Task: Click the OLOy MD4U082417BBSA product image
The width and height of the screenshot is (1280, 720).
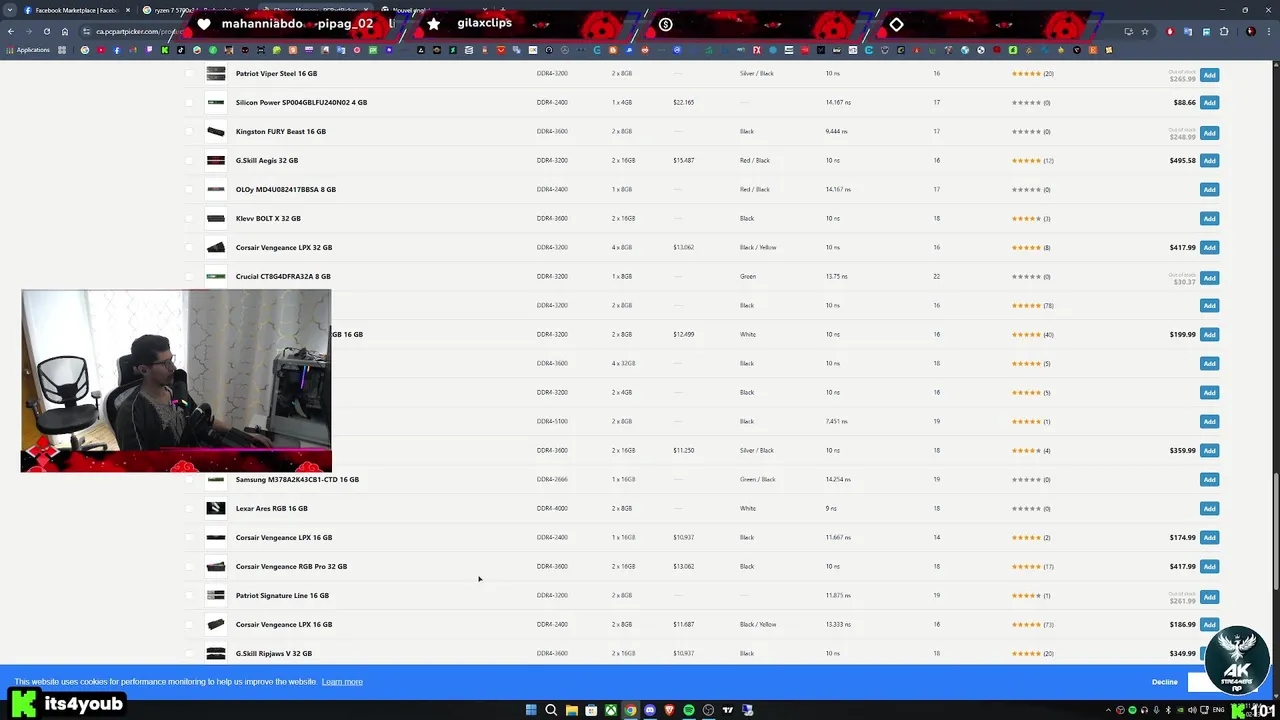Action: click(216, 189)
